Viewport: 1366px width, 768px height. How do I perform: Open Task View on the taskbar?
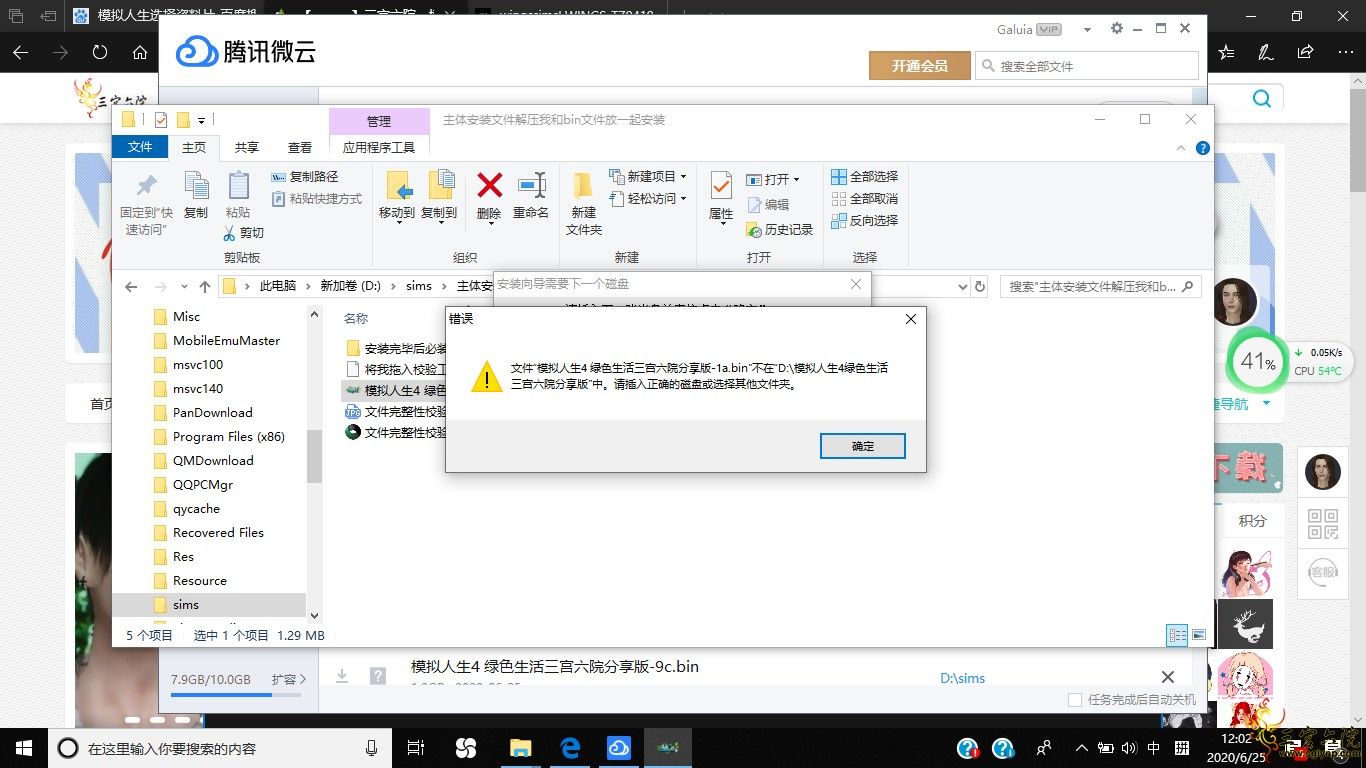point(417,748)
